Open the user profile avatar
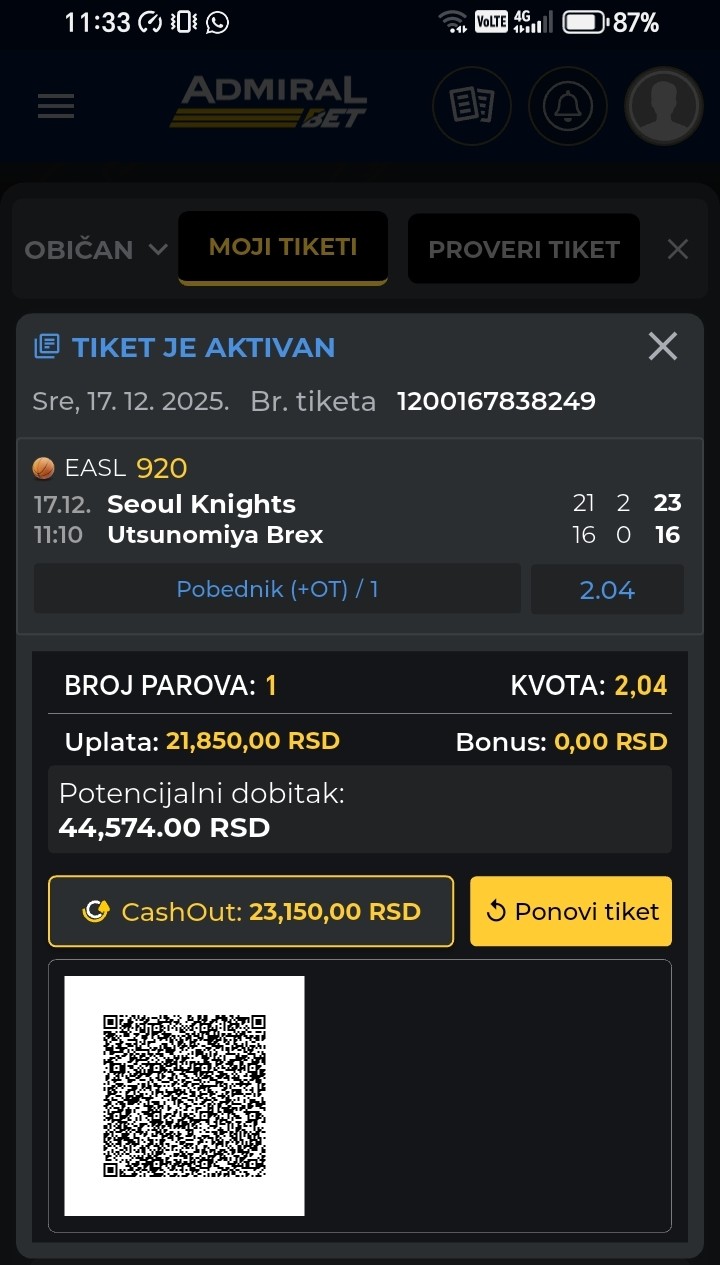Image resolution: width=720 pixels, height=1265 pixels. tap(663, 106)
